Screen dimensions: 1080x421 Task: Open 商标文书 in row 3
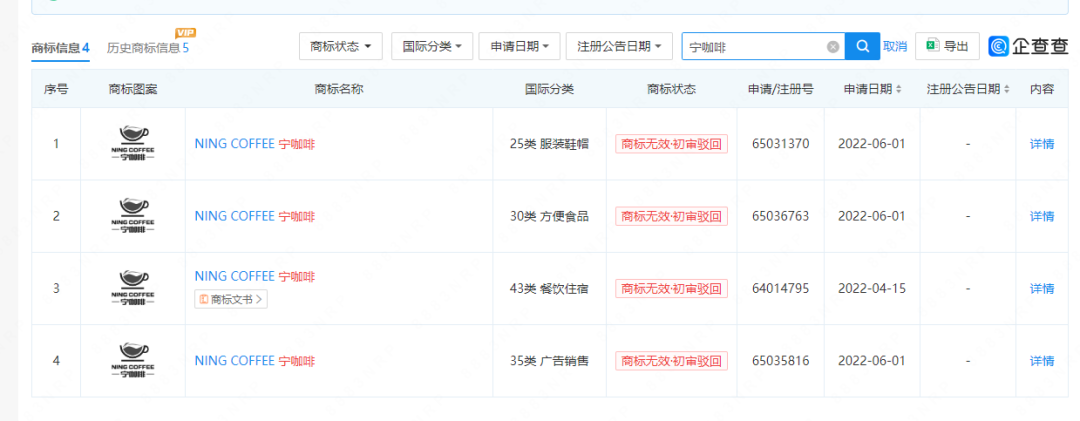tap(231, 299)
